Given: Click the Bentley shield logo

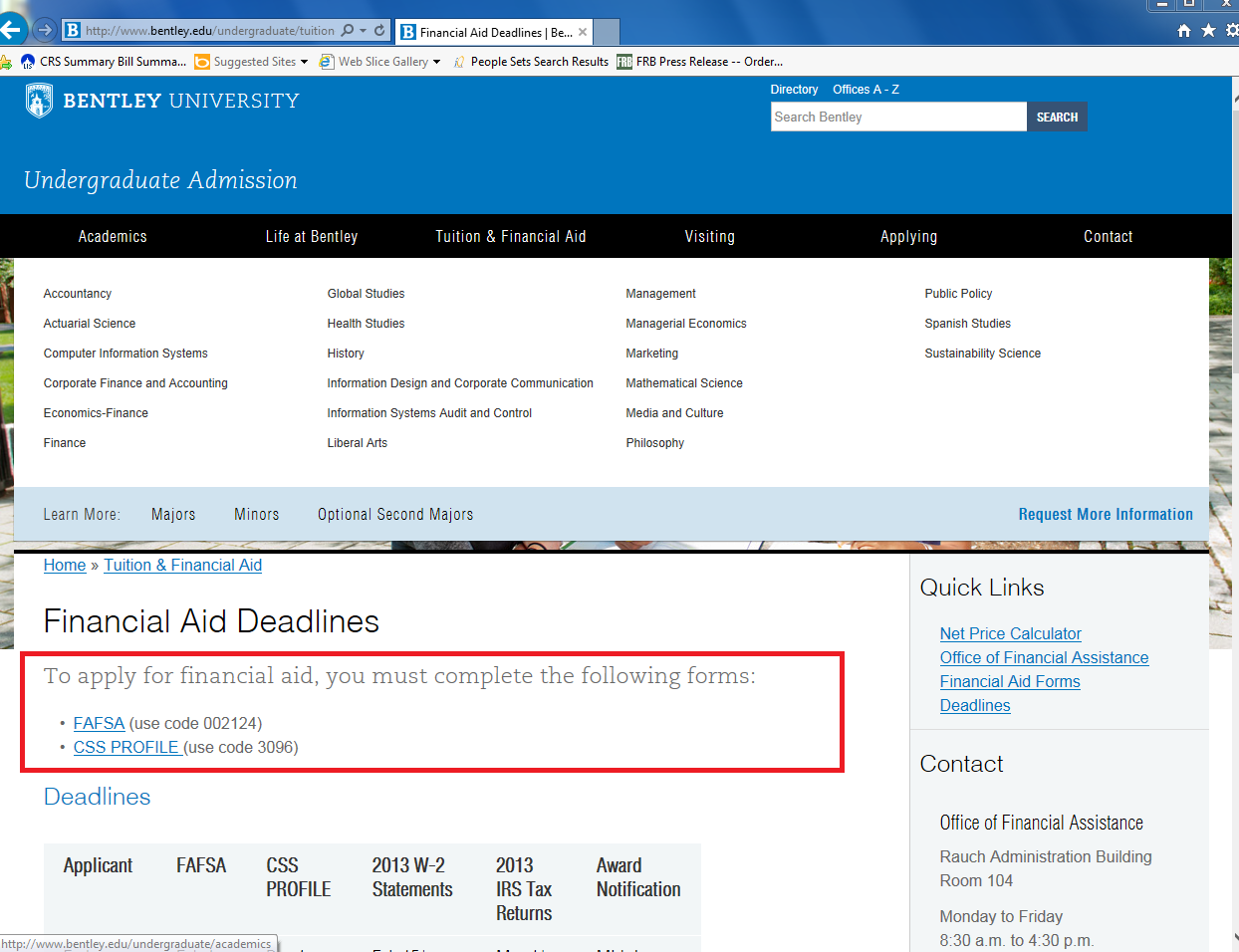Looking at the screenshot, I should tap(40, 101).
